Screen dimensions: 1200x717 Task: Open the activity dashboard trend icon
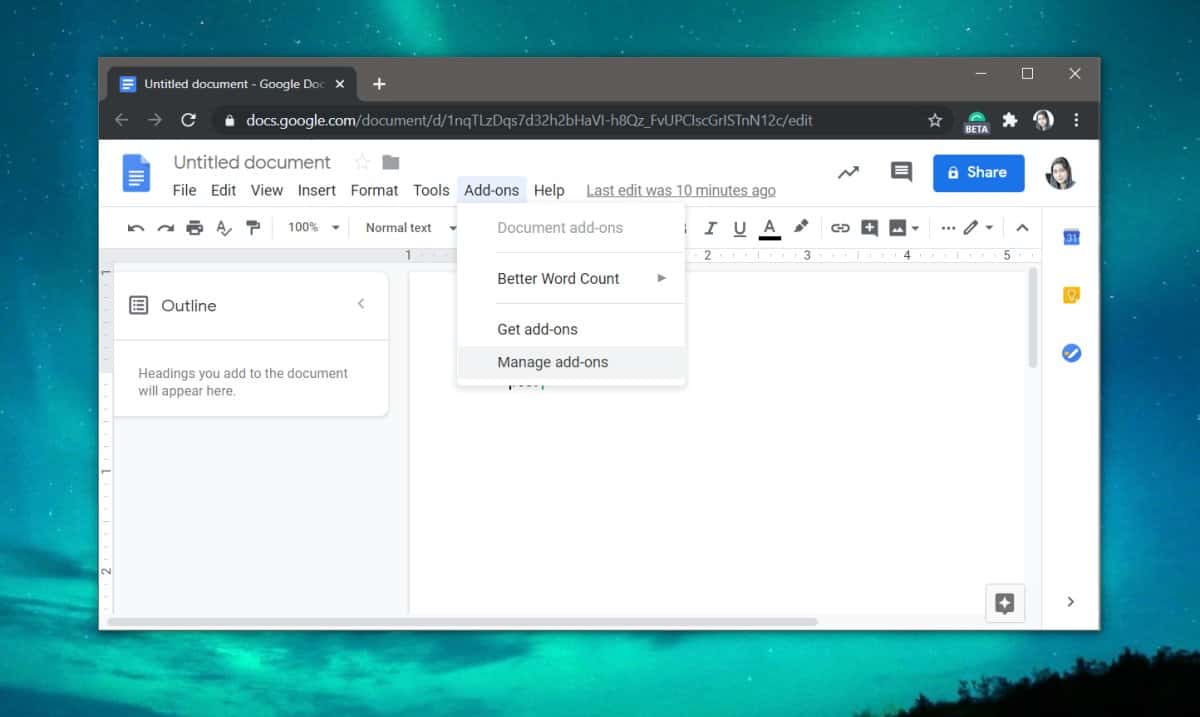pos(848,172)
